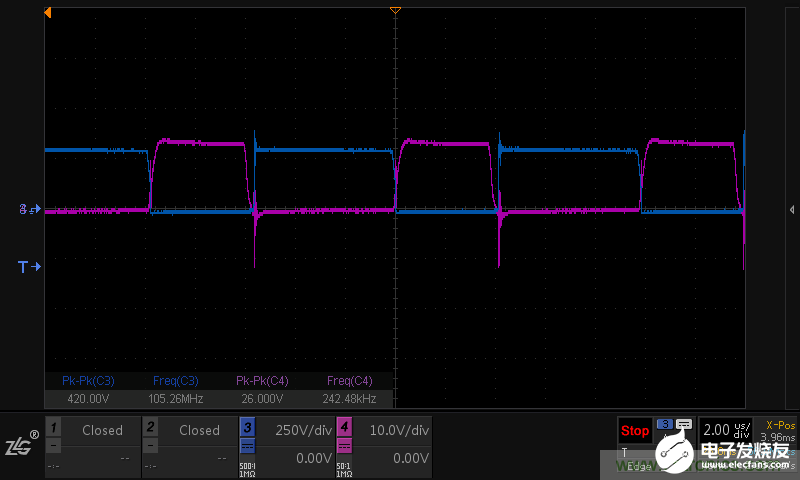Click the channel 3 offset 0.00V value
The width and height of the screenshot is (800, 480).
click(x=312, y=458)
